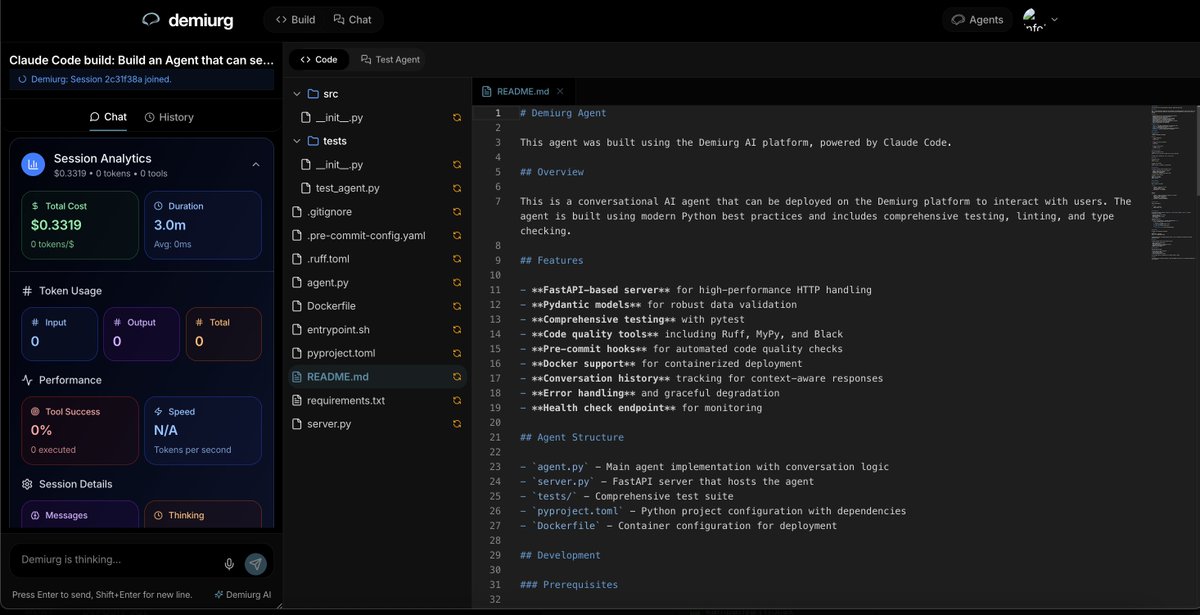This screenshot has height=615, width=1200.
Task: Click line 21 '## Agent Structure' in the editor
Action: (x=572, y=437)
